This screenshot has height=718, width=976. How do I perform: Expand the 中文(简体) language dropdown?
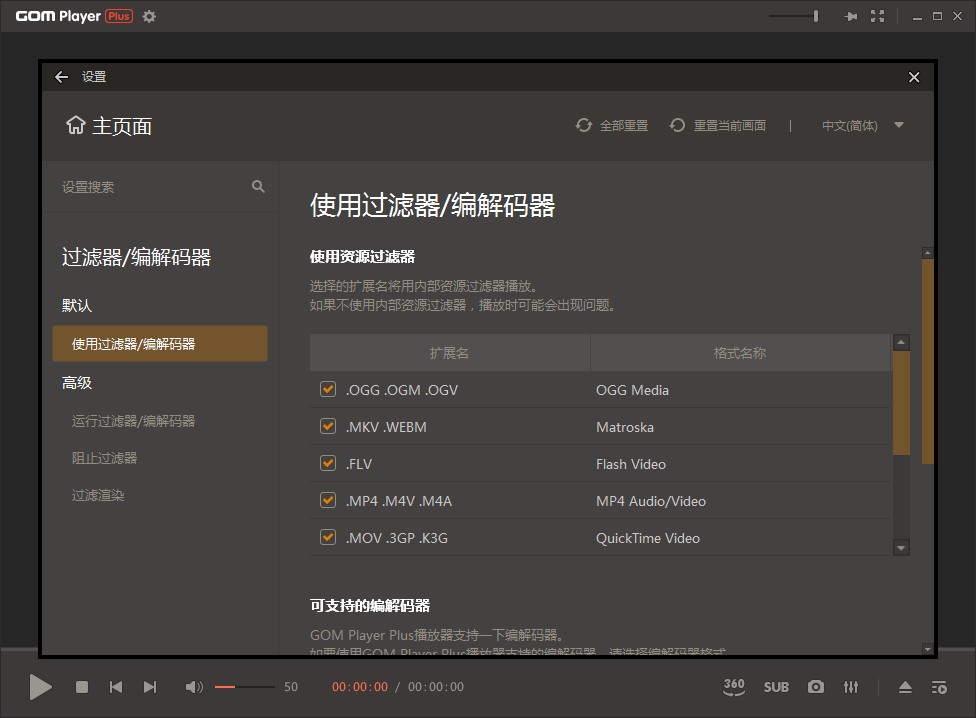tap(862, 126)
